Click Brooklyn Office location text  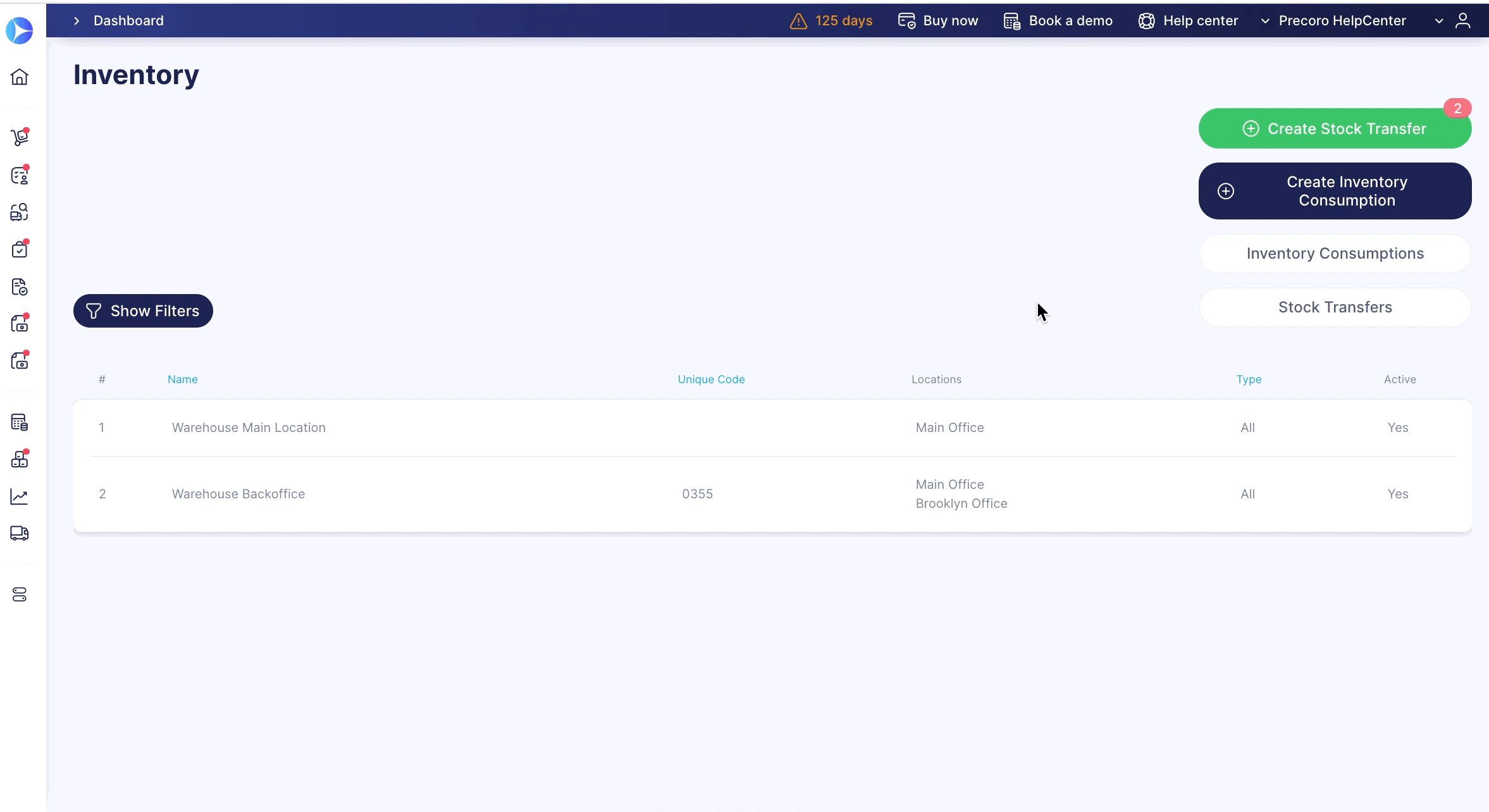click(961, 503)
